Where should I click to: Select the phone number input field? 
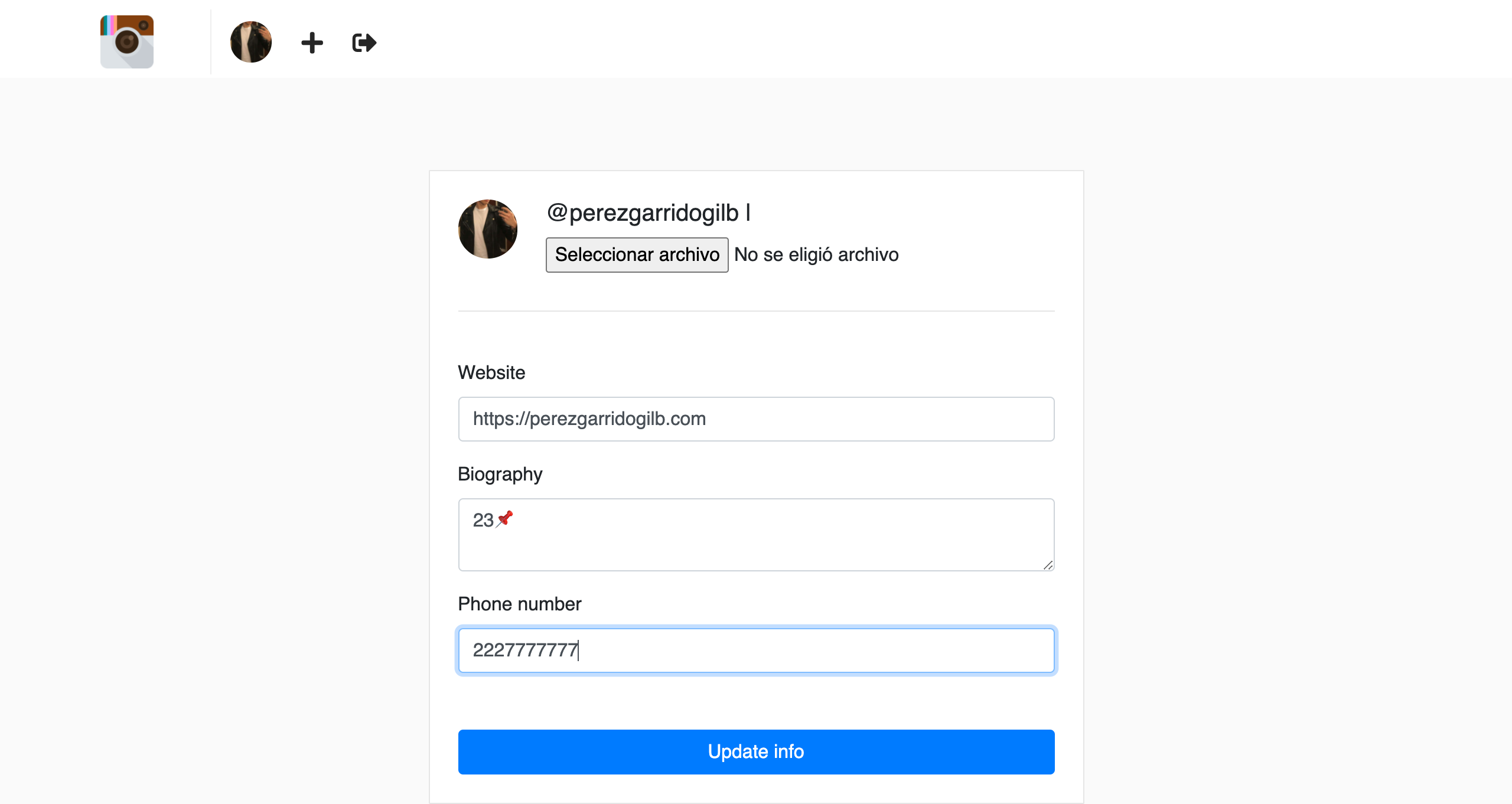point(755,650)
